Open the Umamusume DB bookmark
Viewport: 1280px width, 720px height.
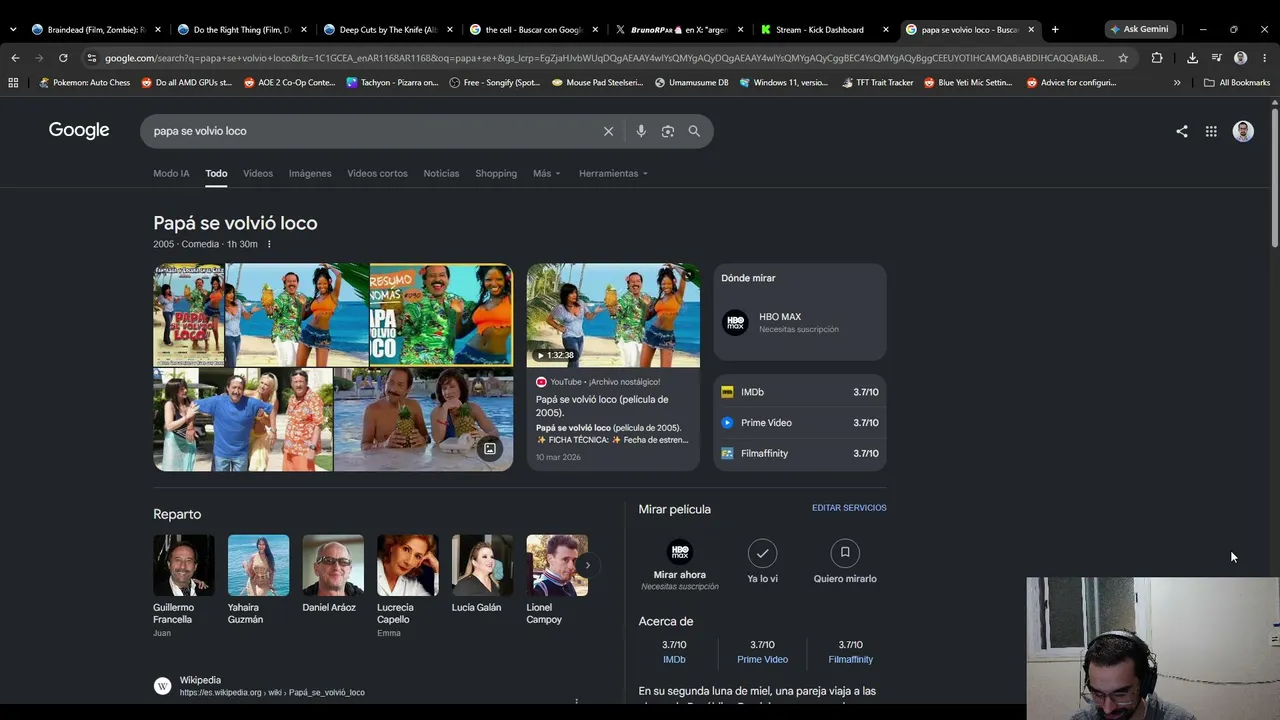coord(691,83)
